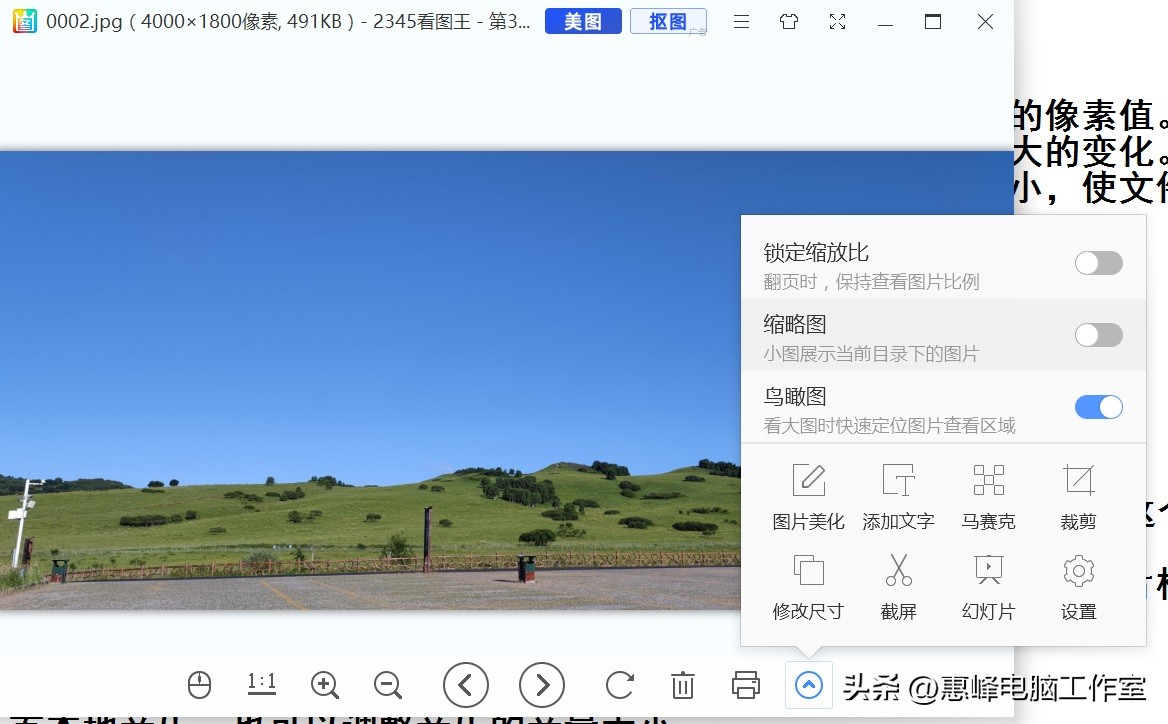
Task: Open the 修改尺寸 resize tool
Action: [808, 586]
